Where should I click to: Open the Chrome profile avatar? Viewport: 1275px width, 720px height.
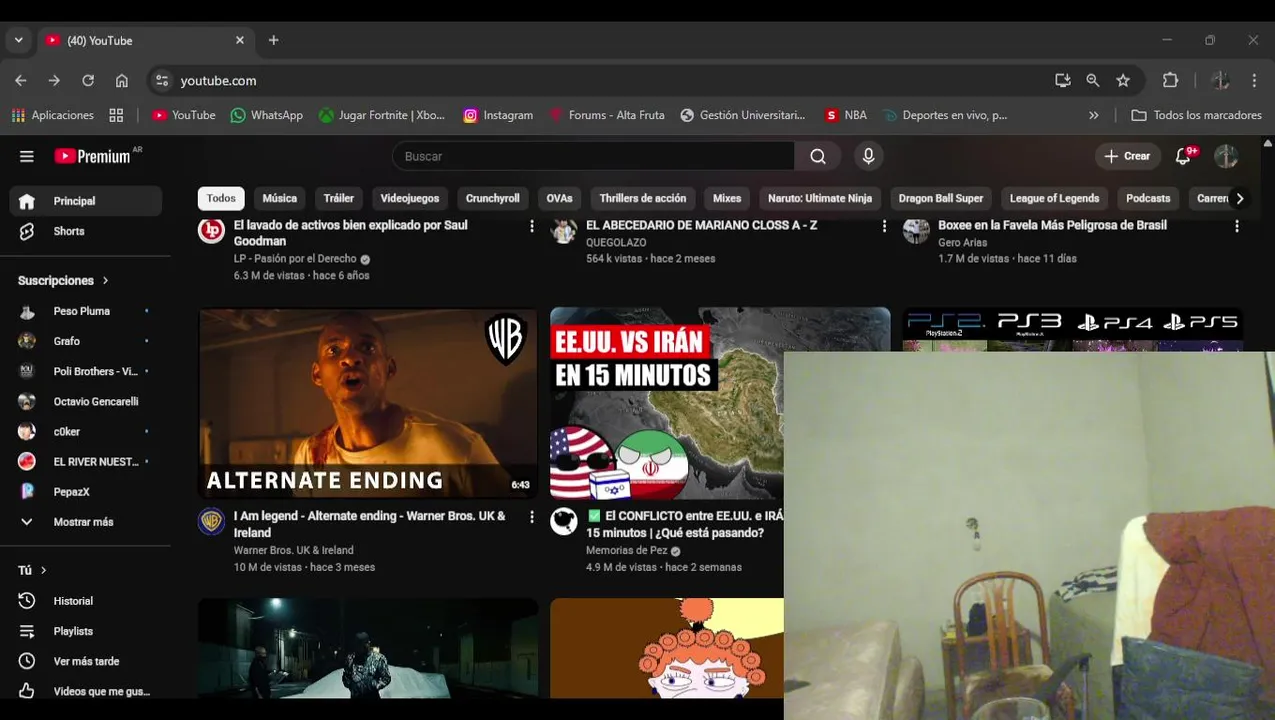[x=1220, y=80]
